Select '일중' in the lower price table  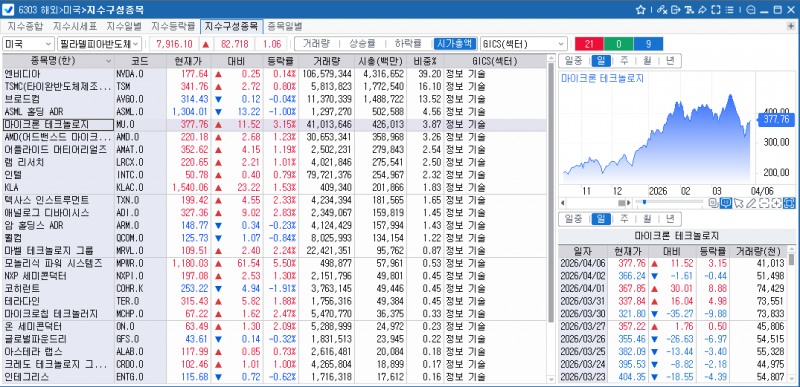coord(573,219)
